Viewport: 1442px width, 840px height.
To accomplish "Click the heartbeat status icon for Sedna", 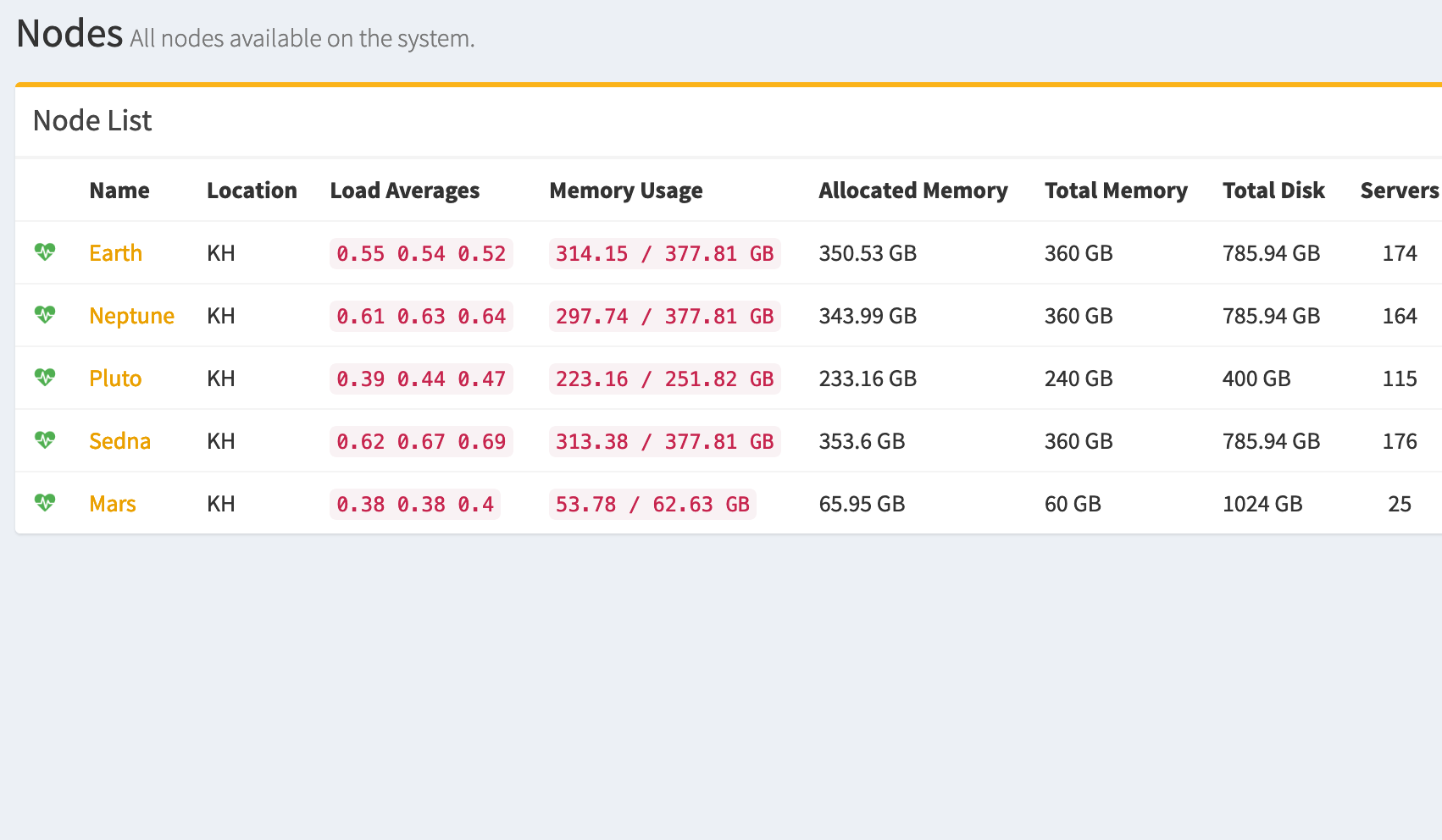I will pyautogui.click(x=45, y=440).
